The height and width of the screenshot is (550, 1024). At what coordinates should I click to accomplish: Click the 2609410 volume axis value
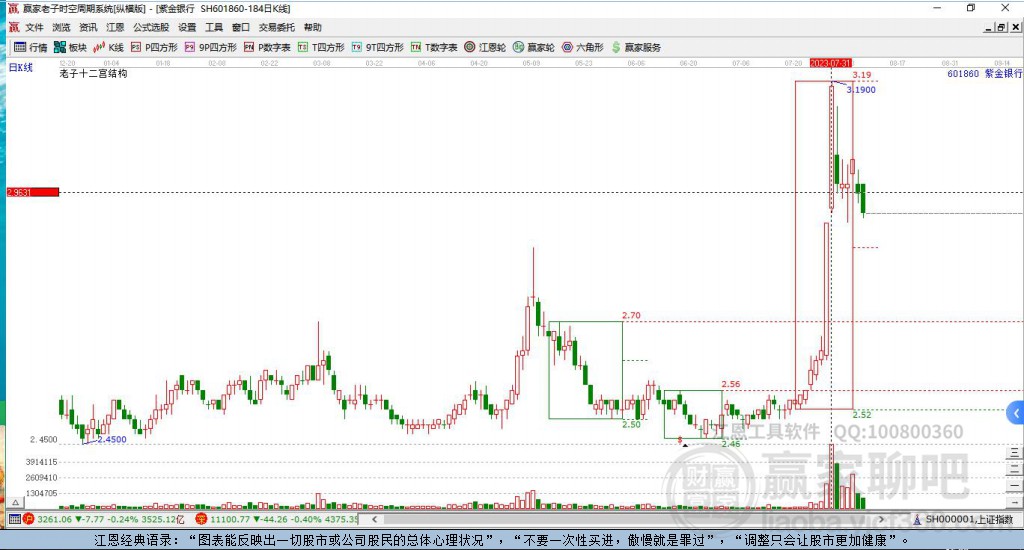(41, 477)
